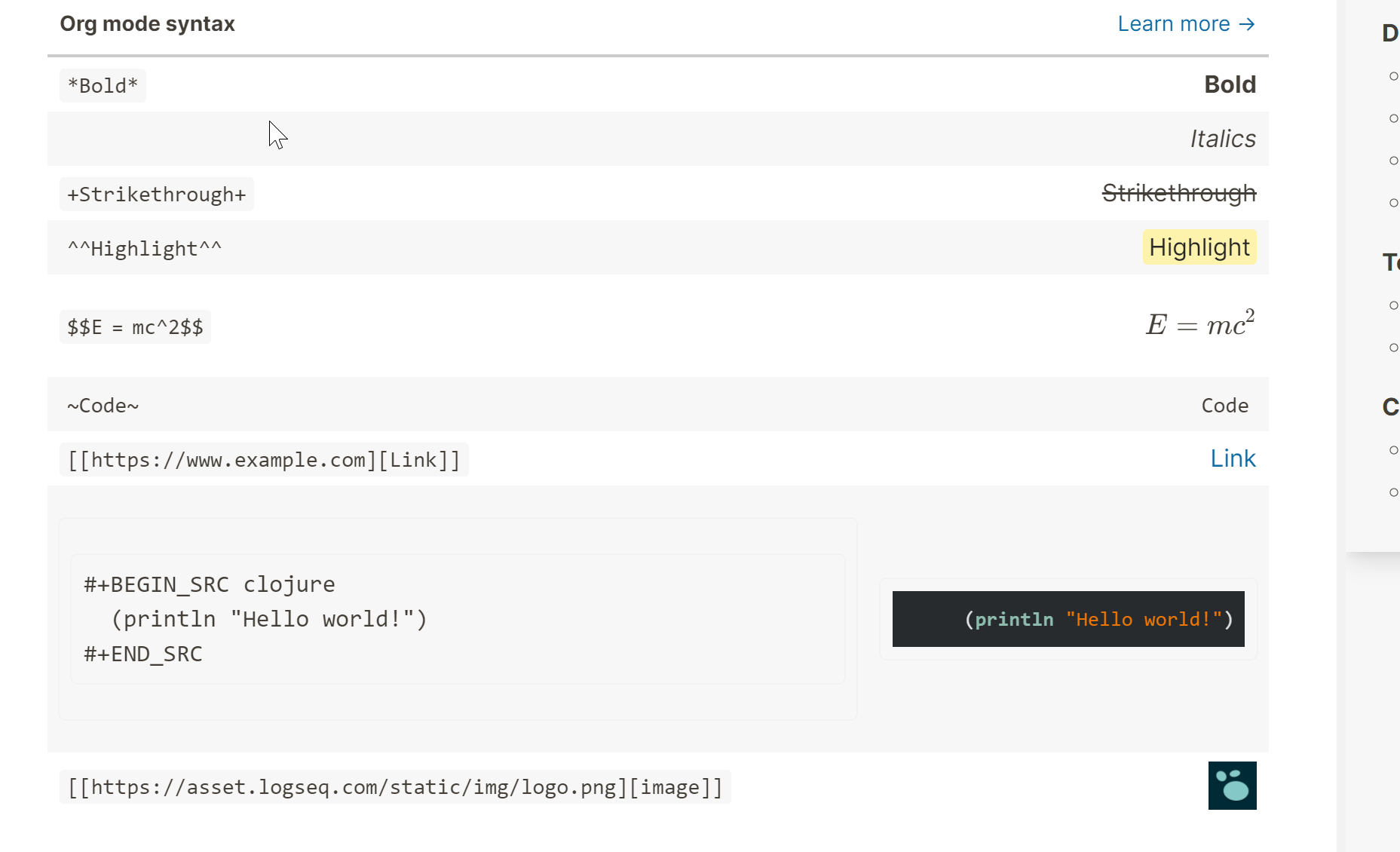Viewport: 1400px width, 852px height.
Task: Expand the sidebar section starting with C
Action: [x=1391, y=407]
